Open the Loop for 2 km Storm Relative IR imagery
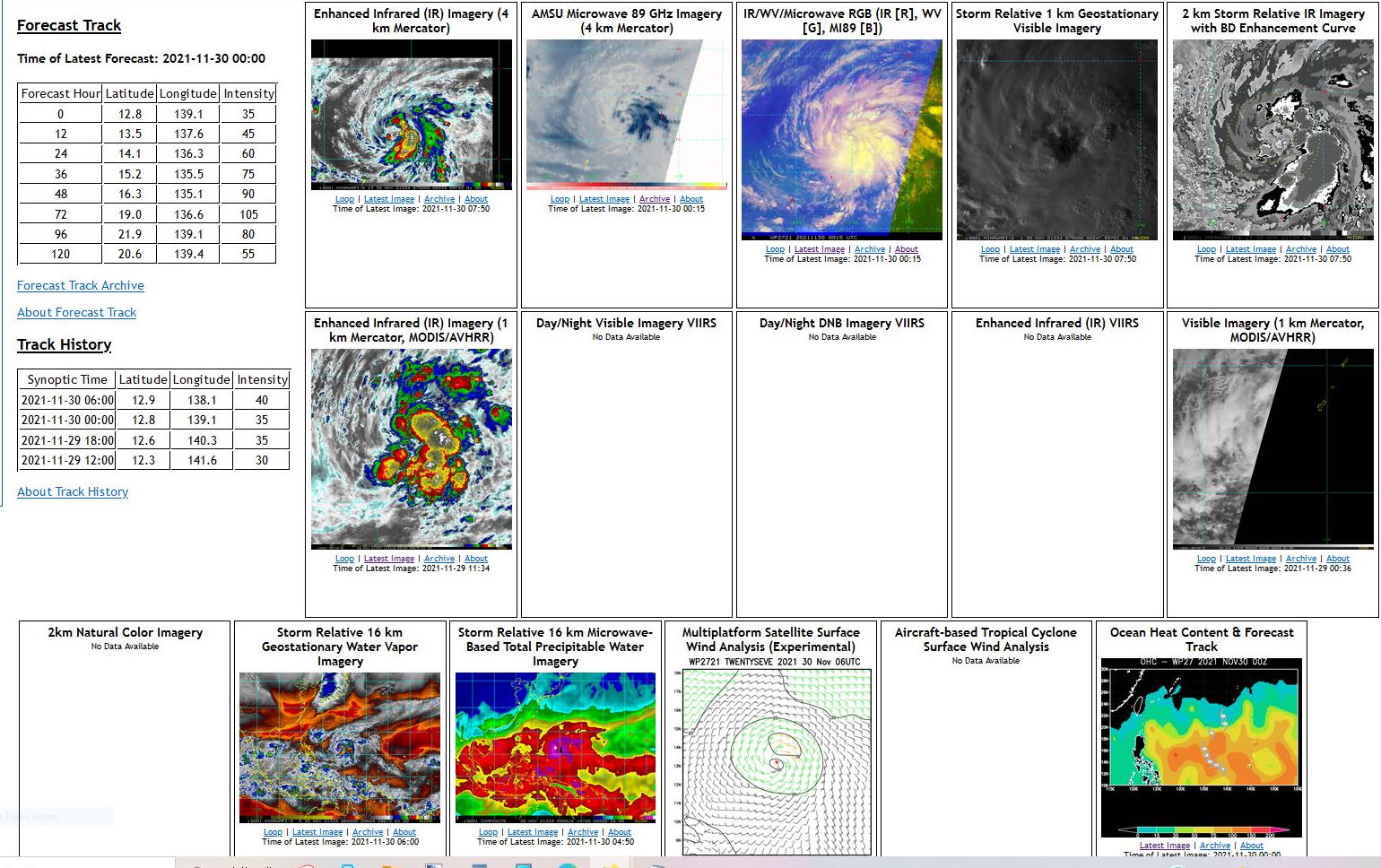The height and width of the screenshot is (868, 1381). pyautogui.click(x=1206, y=248)
